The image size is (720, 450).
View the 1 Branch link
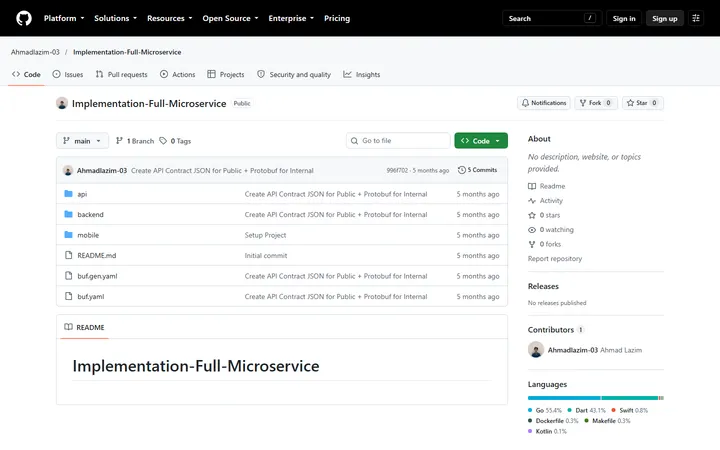[x=135, y=141]
